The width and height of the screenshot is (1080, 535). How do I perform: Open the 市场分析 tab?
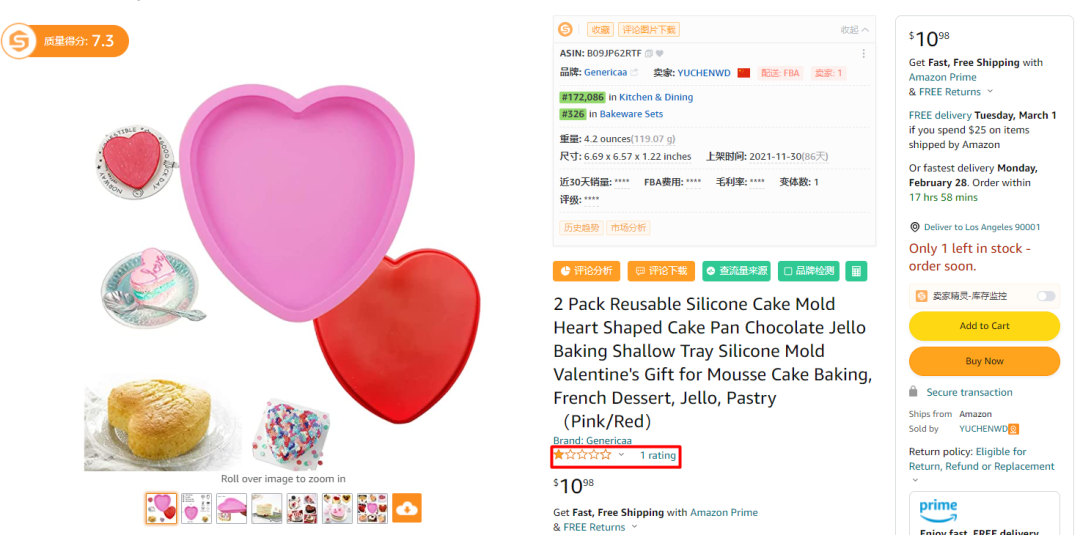[x=628, y=228]
